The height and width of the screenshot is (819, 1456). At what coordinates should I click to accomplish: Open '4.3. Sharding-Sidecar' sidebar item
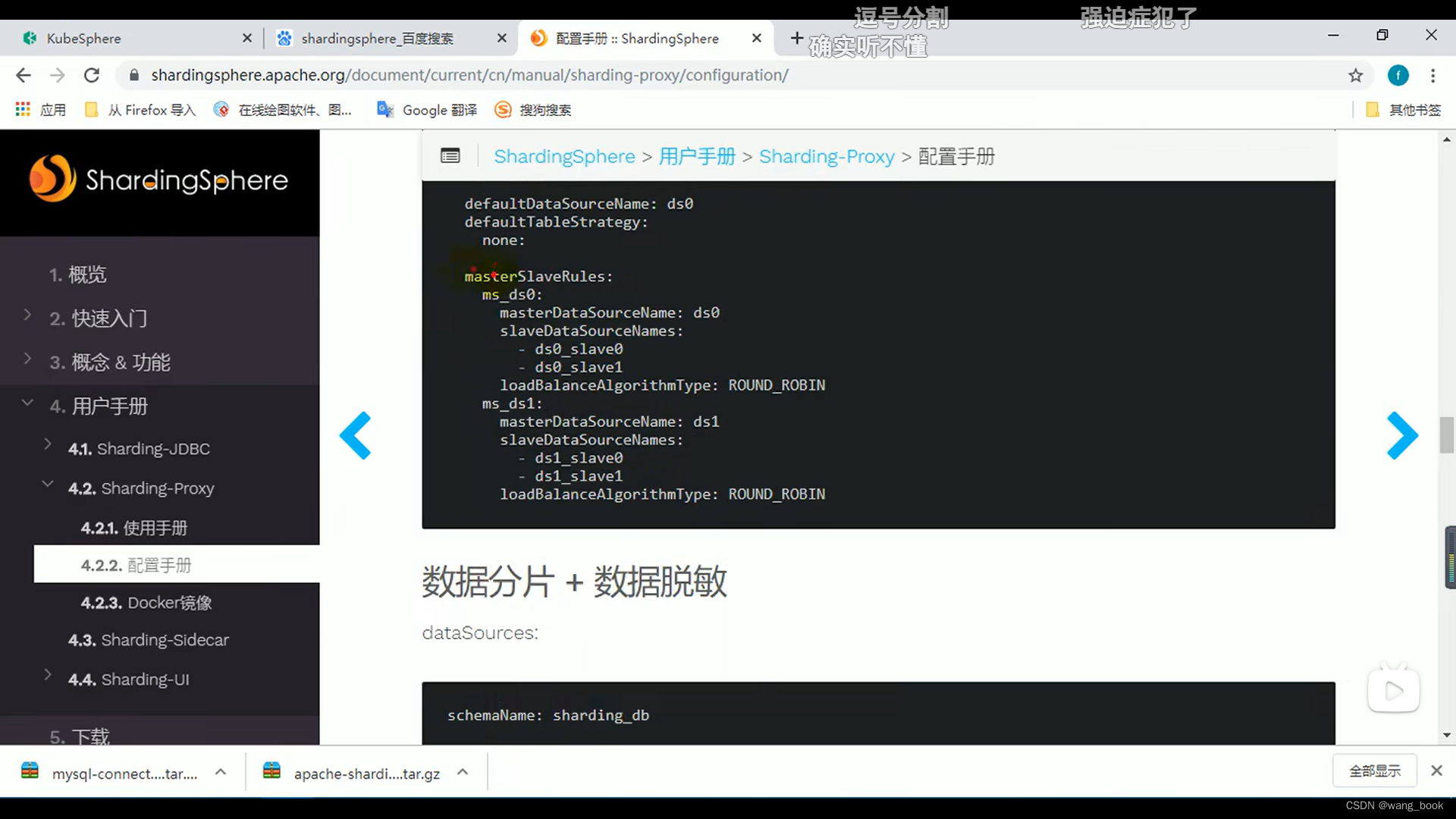coord(149,640)
